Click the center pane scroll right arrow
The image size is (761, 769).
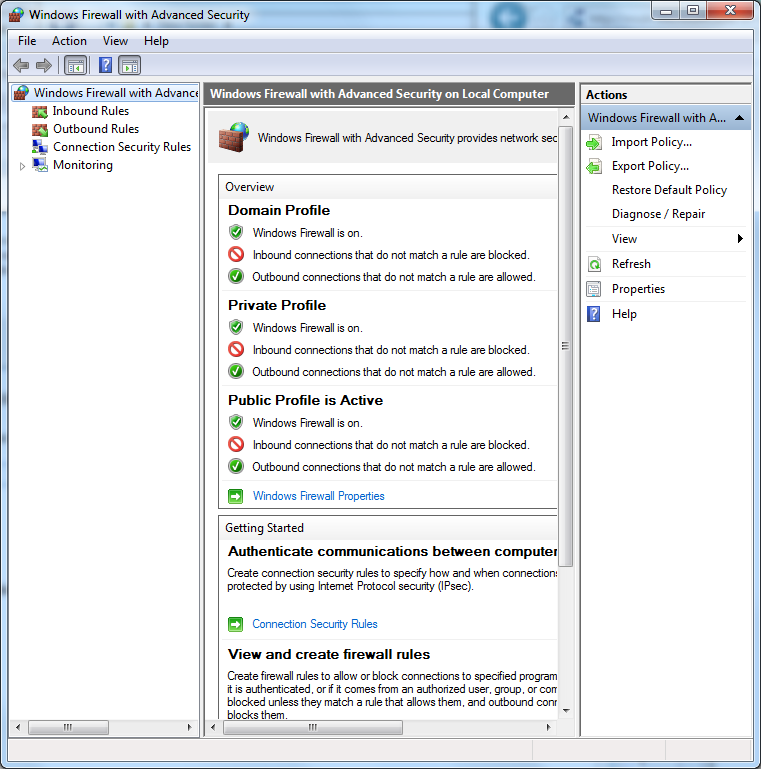pos(548,727)
